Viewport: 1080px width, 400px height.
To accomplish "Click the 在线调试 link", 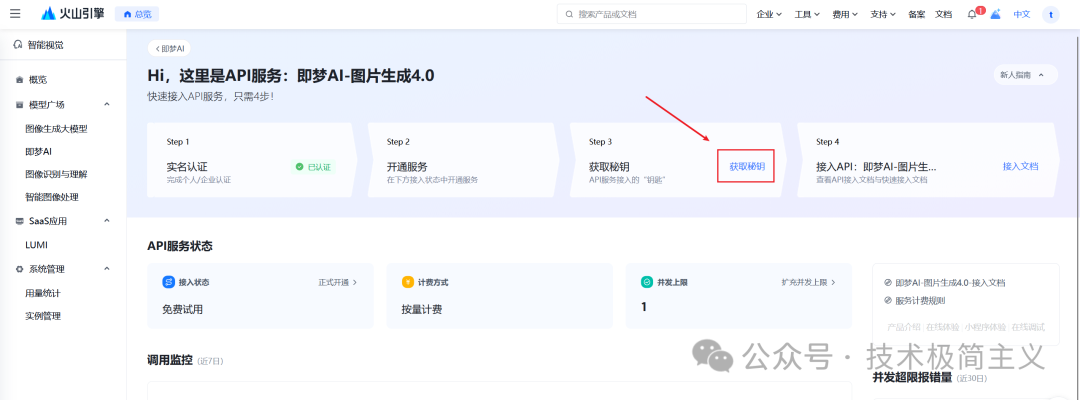I will pyautogui.click(x=1028, y=326).
